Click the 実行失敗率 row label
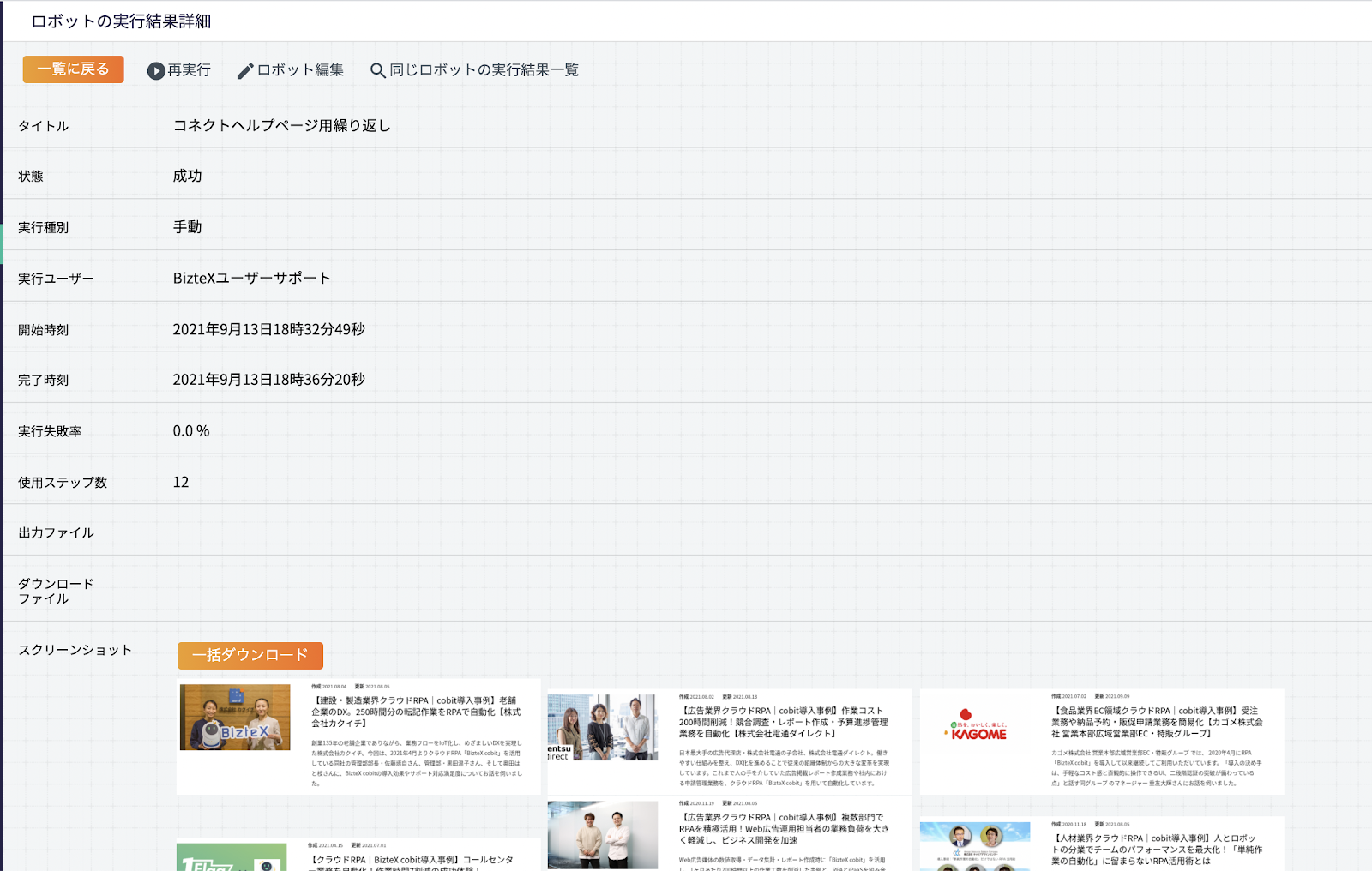Image resolution: width=1372 pixels, height=871 pixels. pos(50,431)
